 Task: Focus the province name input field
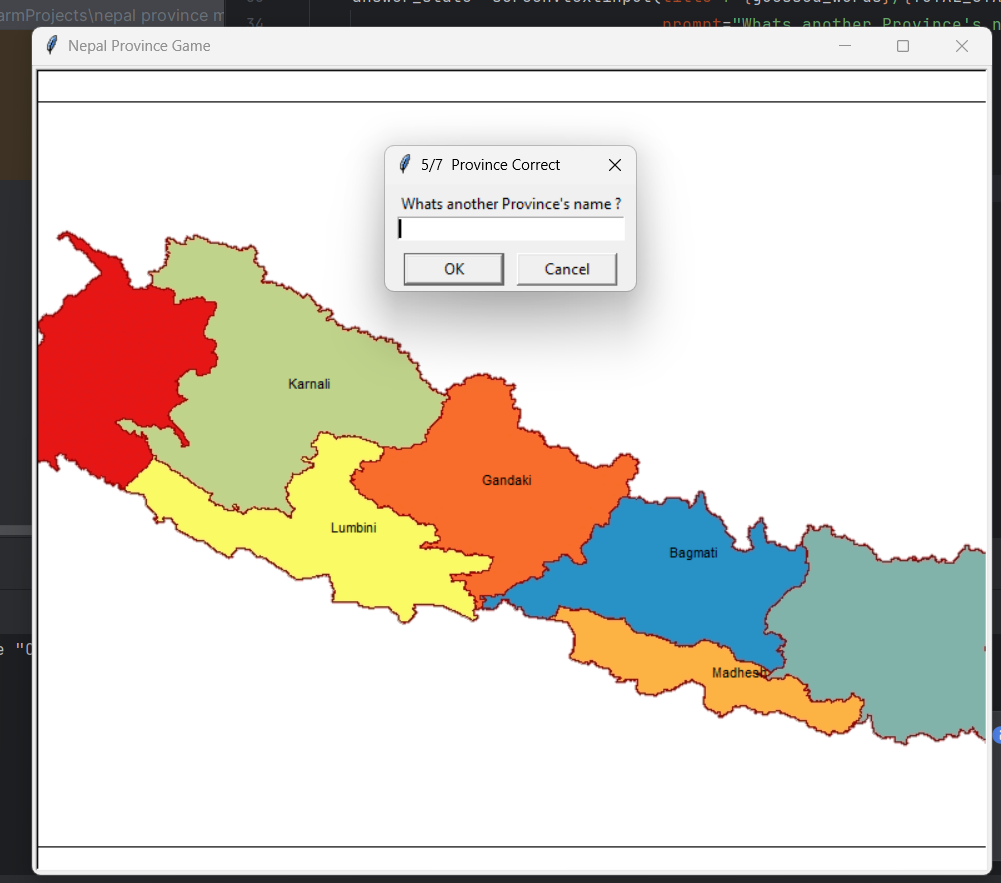coord(511,229)
